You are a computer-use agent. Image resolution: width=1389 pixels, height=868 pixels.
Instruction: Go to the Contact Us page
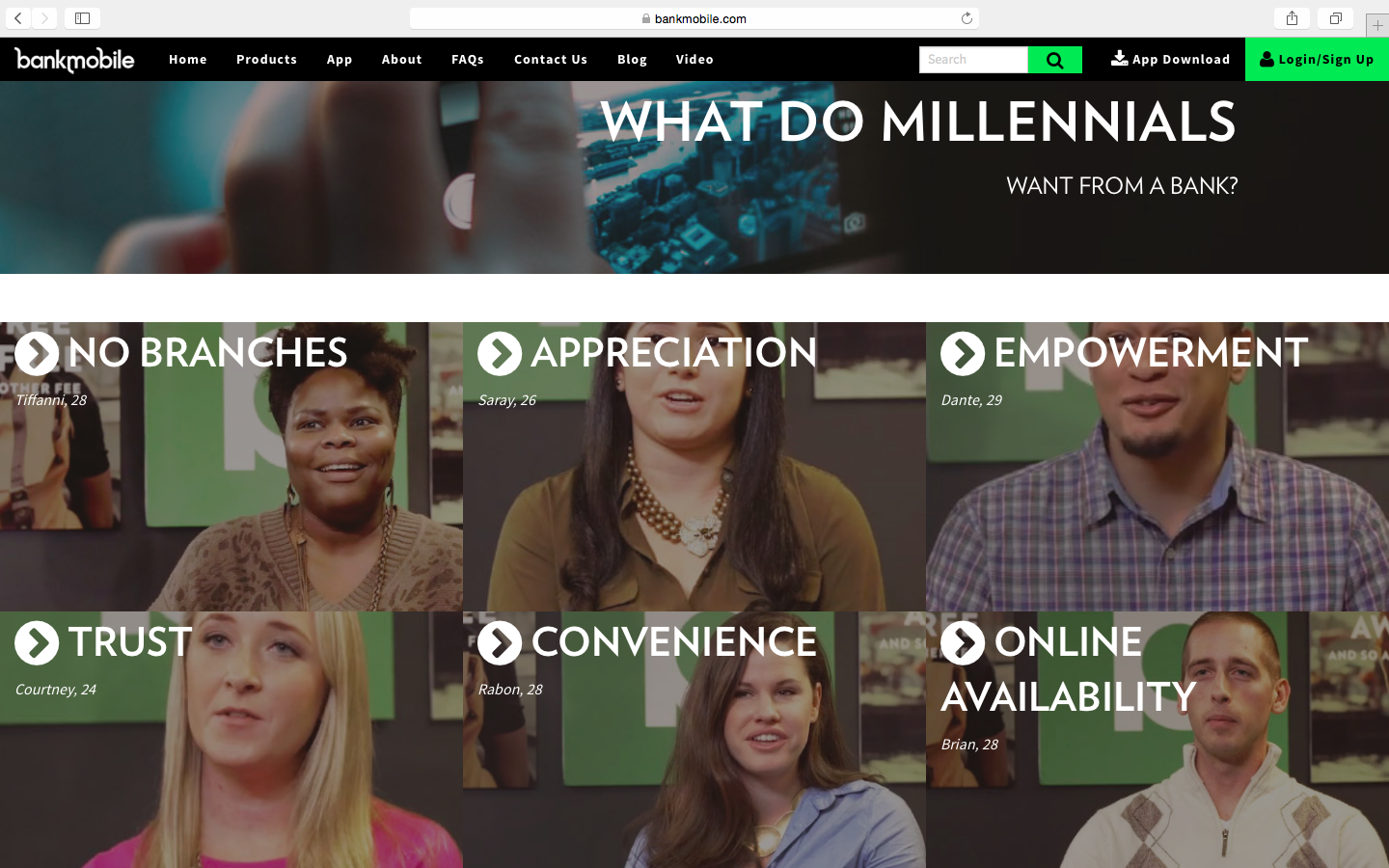(x=551, y=60)
